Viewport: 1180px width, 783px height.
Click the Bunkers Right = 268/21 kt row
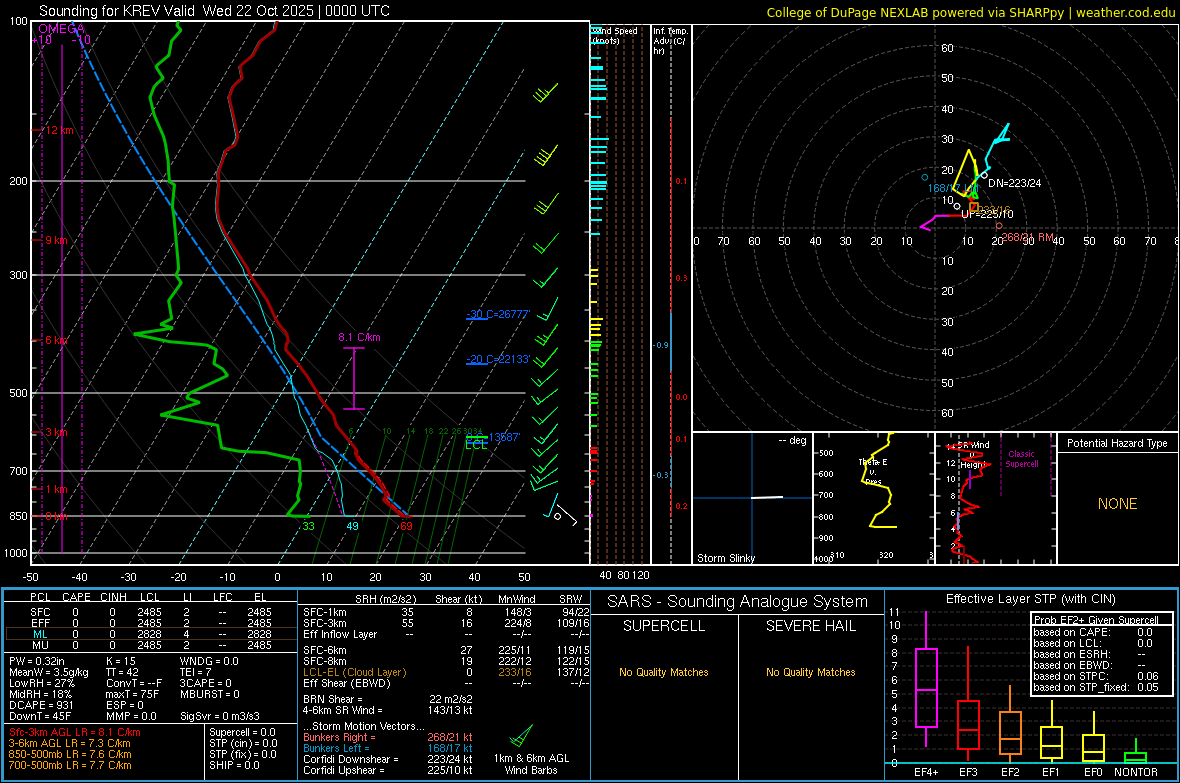(x=388, y=738)
